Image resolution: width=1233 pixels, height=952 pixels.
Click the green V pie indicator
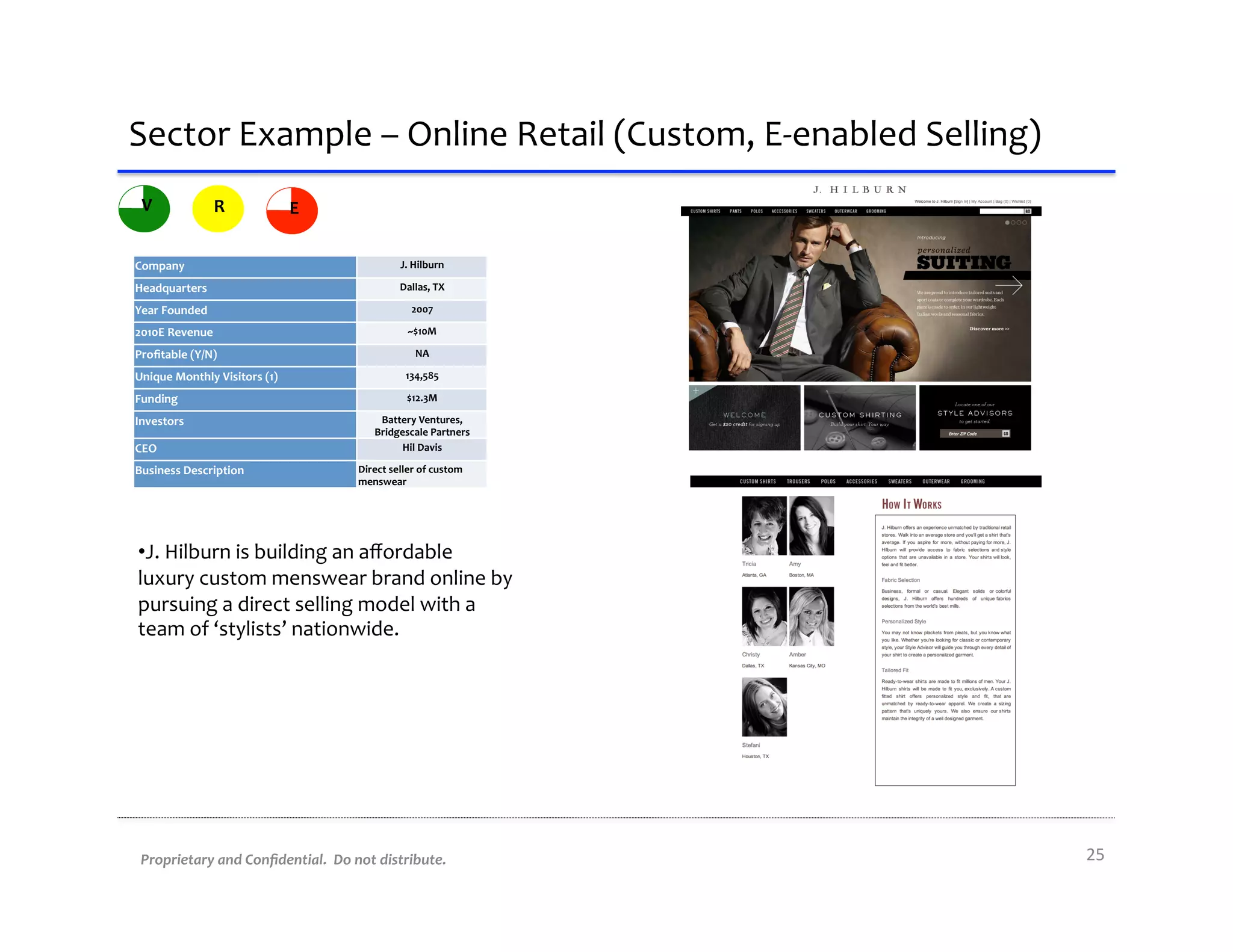pyautogui.click(x=144, y=209)
